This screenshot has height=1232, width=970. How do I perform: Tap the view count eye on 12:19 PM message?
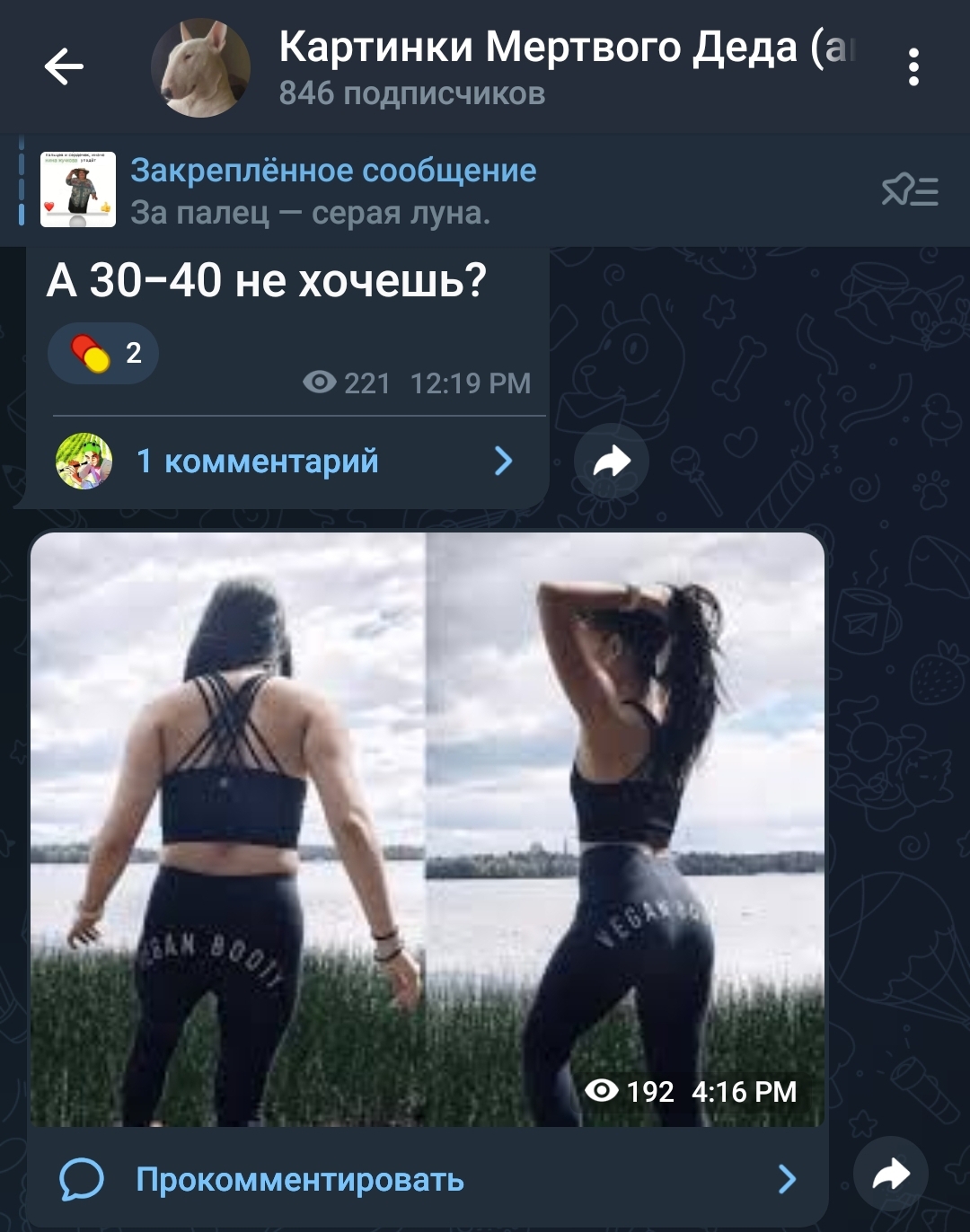pyautogui.click(x=320, y=383)
